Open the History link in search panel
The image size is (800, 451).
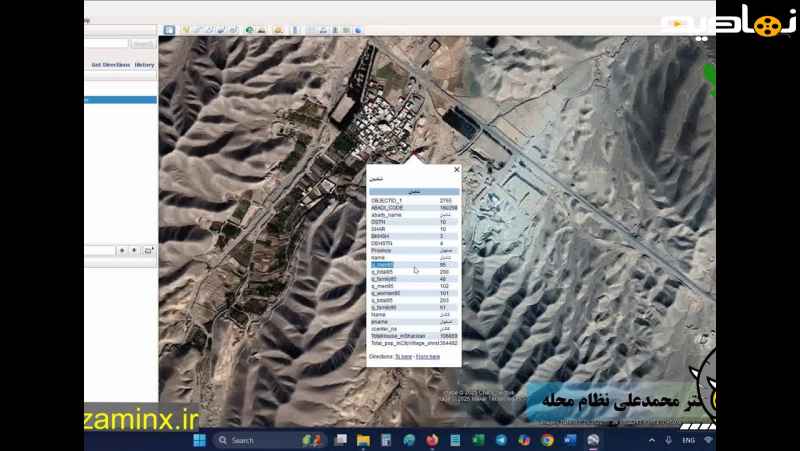(145, 65)
